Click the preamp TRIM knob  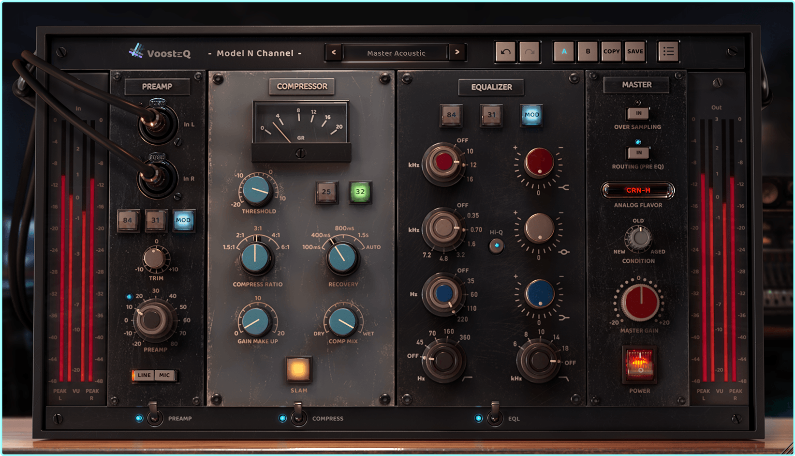[x=155, y=258]
